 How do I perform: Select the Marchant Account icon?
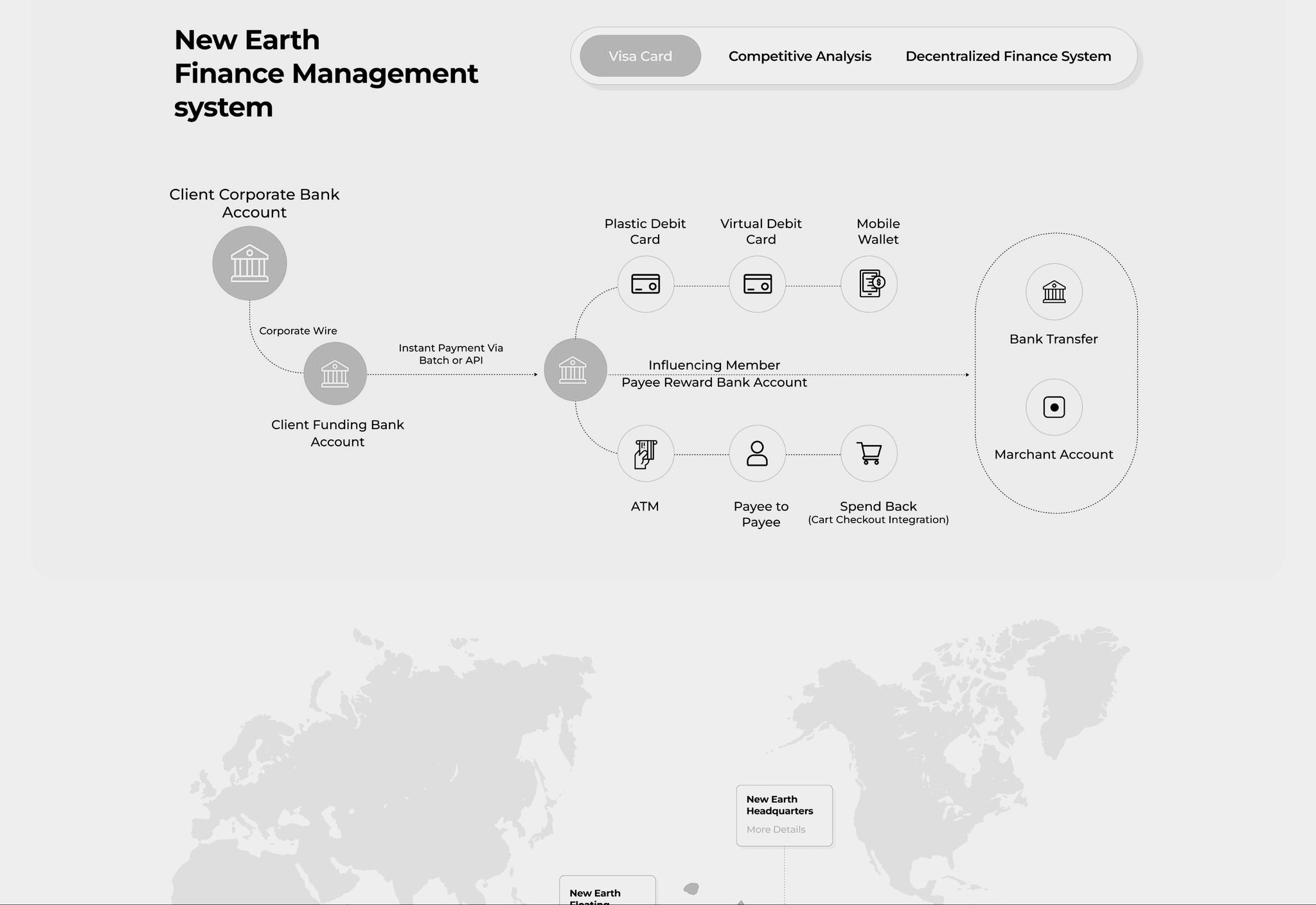coord(1054,407)
